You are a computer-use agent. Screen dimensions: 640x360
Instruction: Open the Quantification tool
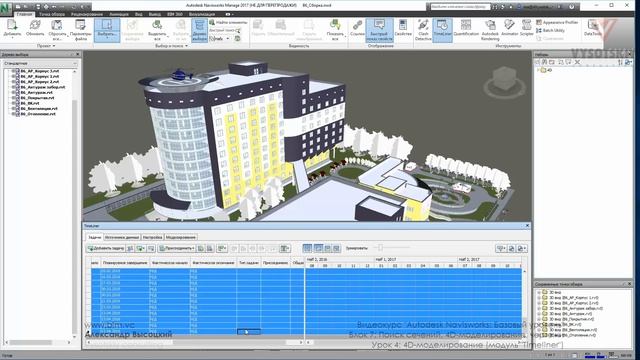[x=466, y=29]
